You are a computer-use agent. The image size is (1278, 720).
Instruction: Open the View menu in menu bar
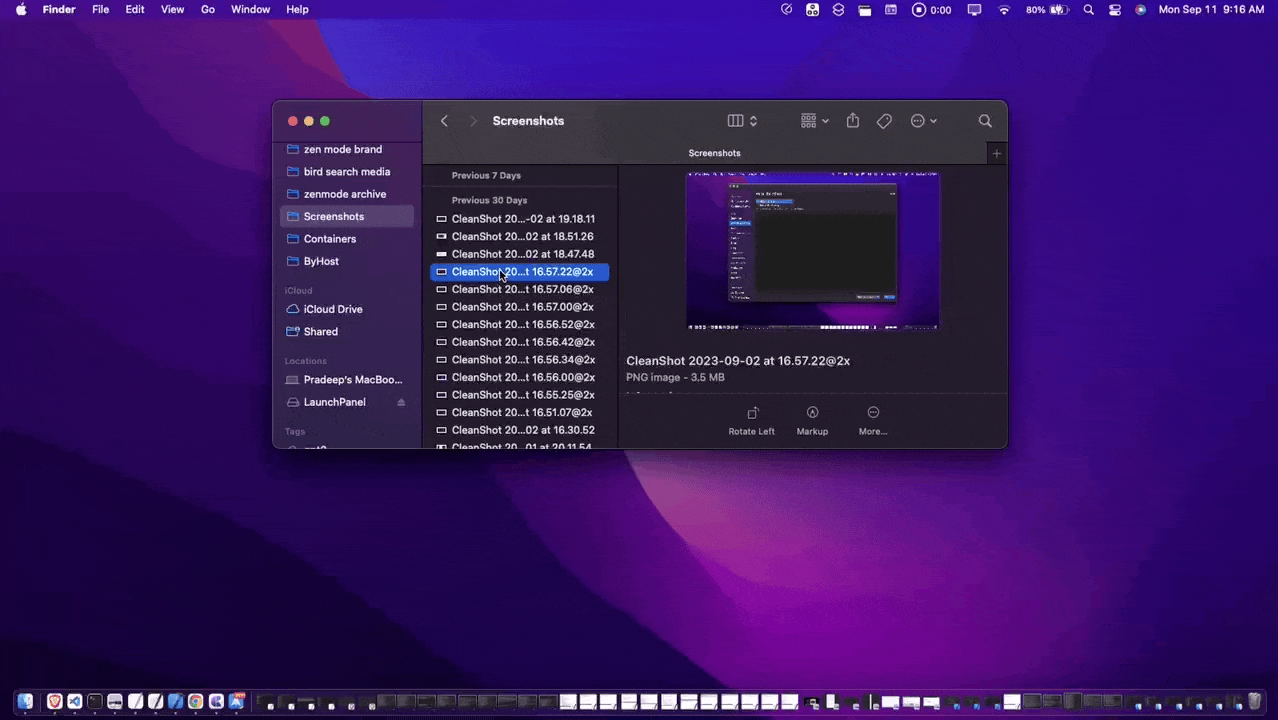172,9
